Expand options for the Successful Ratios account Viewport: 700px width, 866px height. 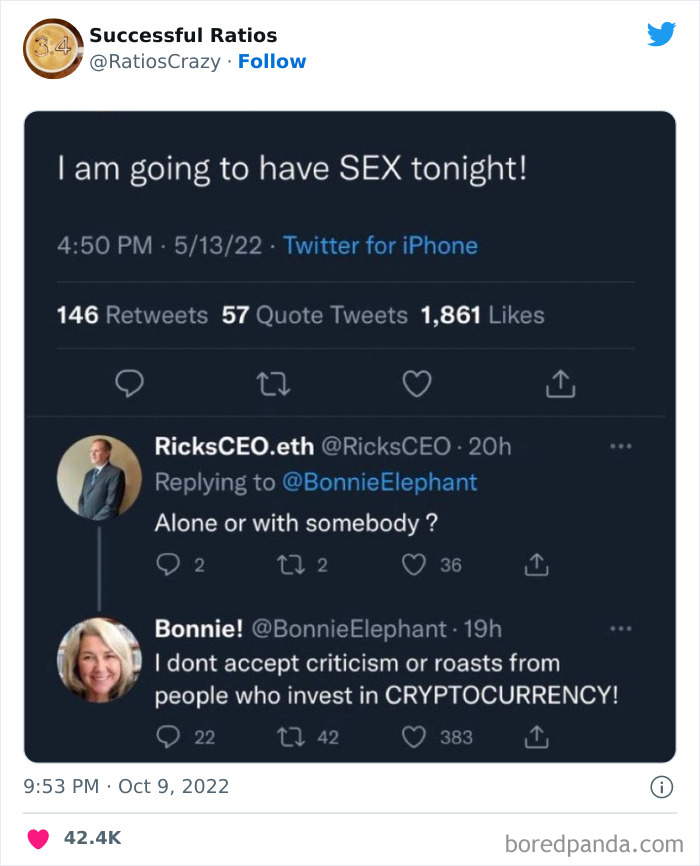point(662,33)
